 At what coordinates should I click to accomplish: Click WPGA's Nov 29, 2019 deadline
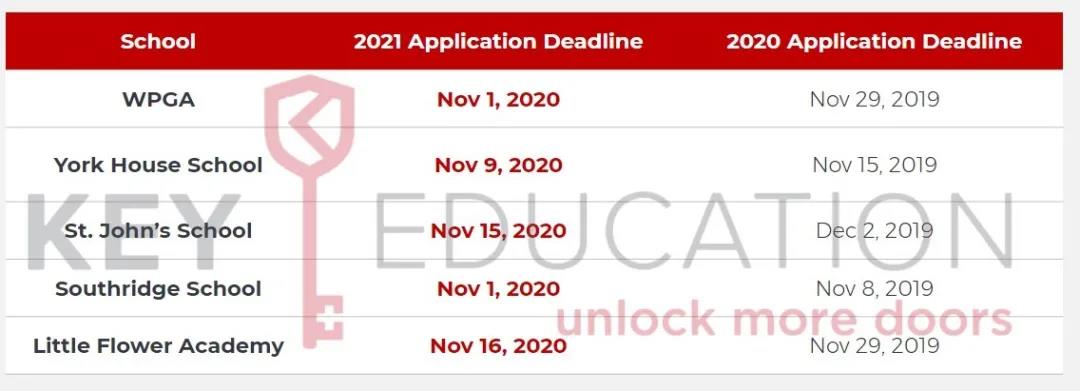(x=875, y=100)
